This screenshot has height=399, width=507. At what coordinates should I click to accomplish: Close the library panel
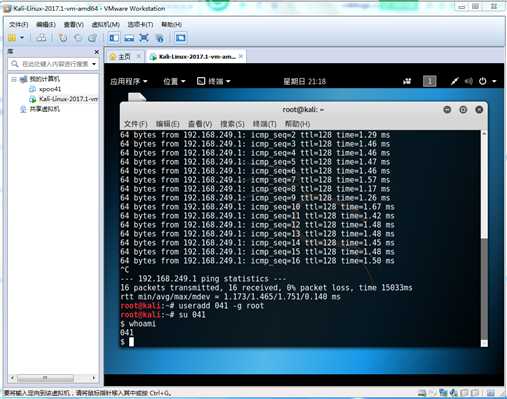[97, 52]
